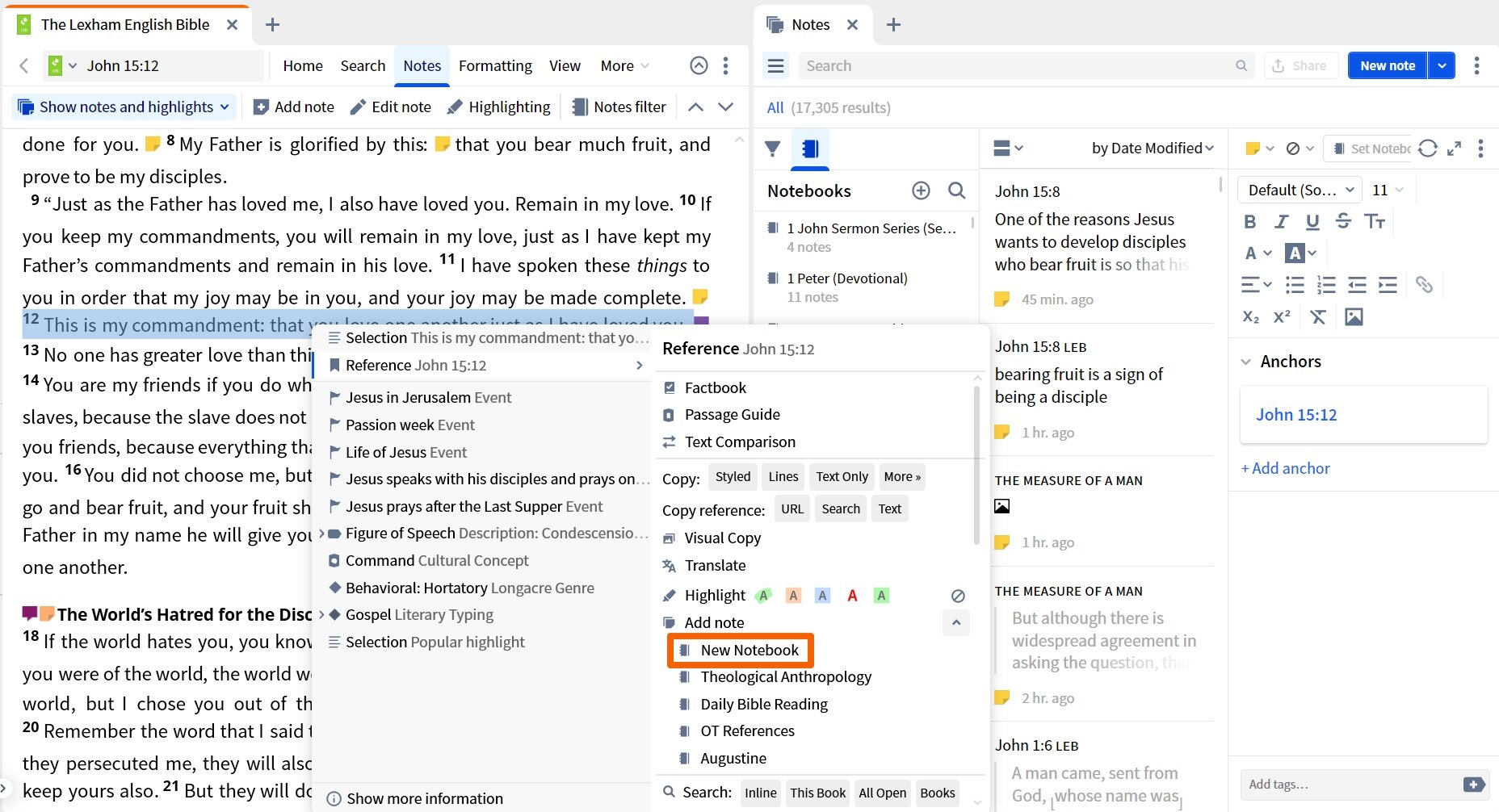The width and height of the screenshot is (1499, 812).
Task: Open Passage Guide from context menu
Action: tap(732, 414)
